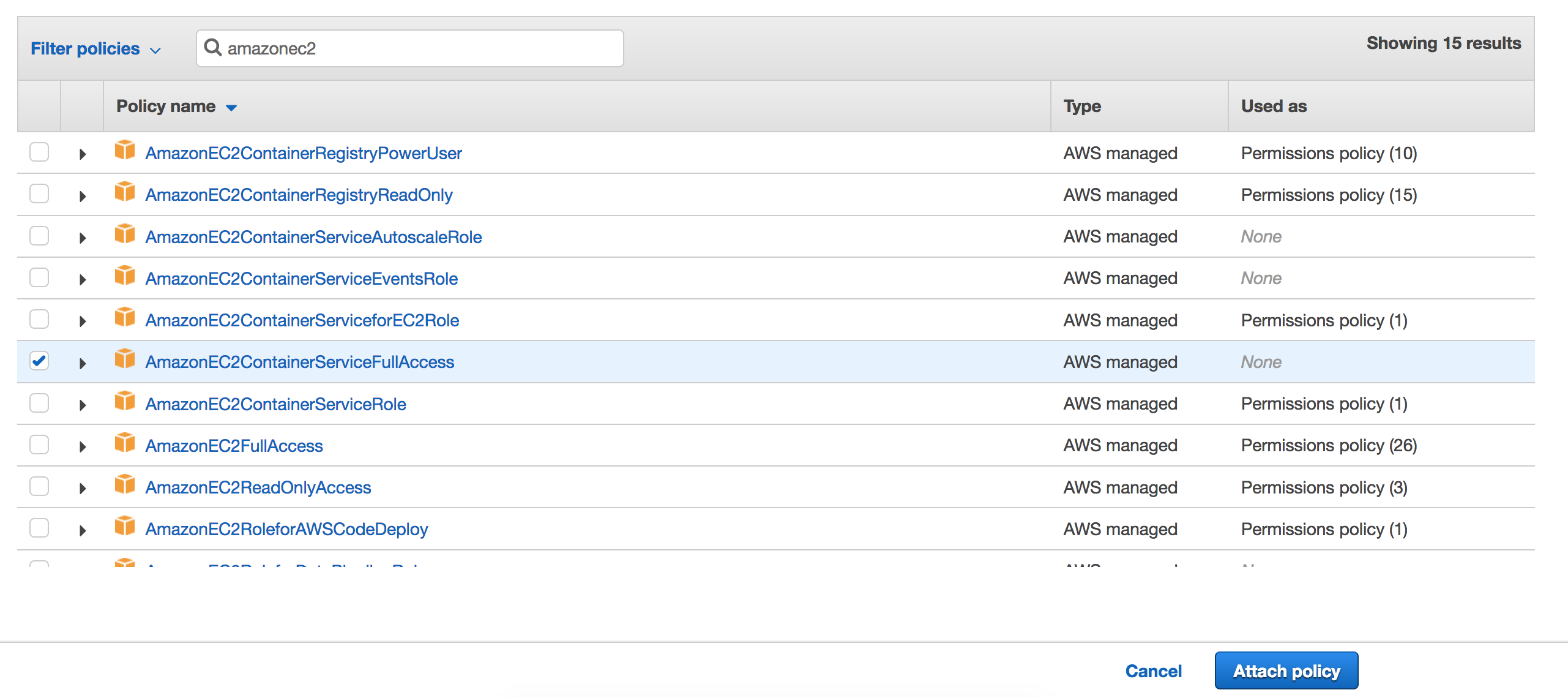
Task: Expand the AmazonEC2ReadOnlyAccess row details
Action: pyautogui.click(x=83, y=489)
